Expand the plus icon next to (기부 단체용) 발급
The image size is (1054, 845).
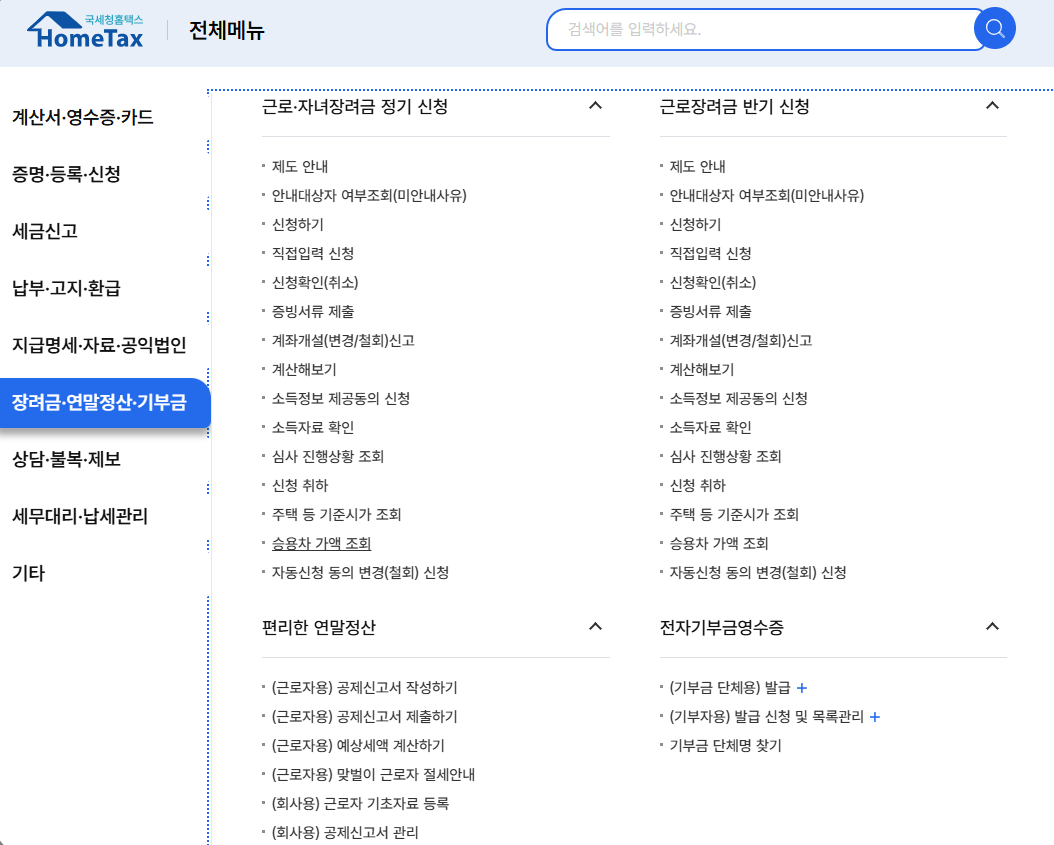(x=801, y=687)
